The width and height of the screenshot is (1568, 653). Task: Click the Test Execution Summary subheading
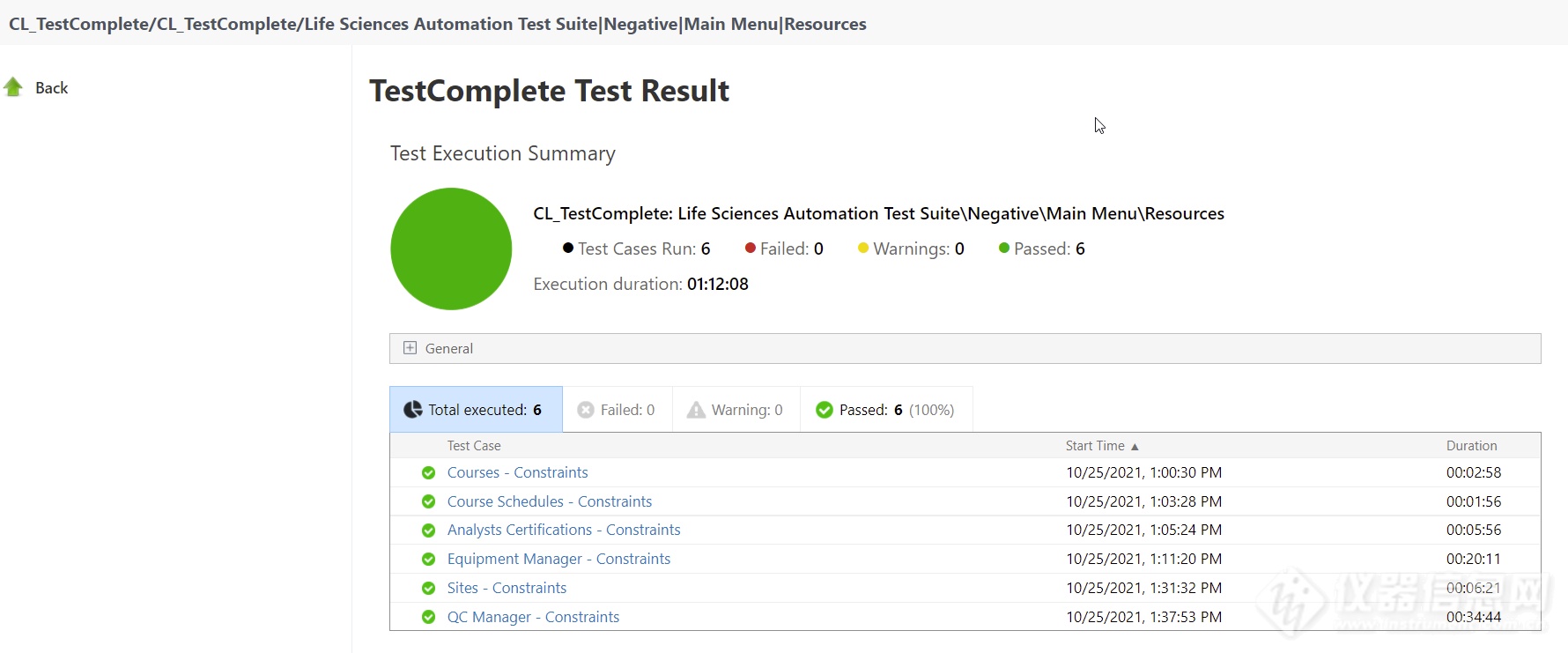[x=503, y=153]
